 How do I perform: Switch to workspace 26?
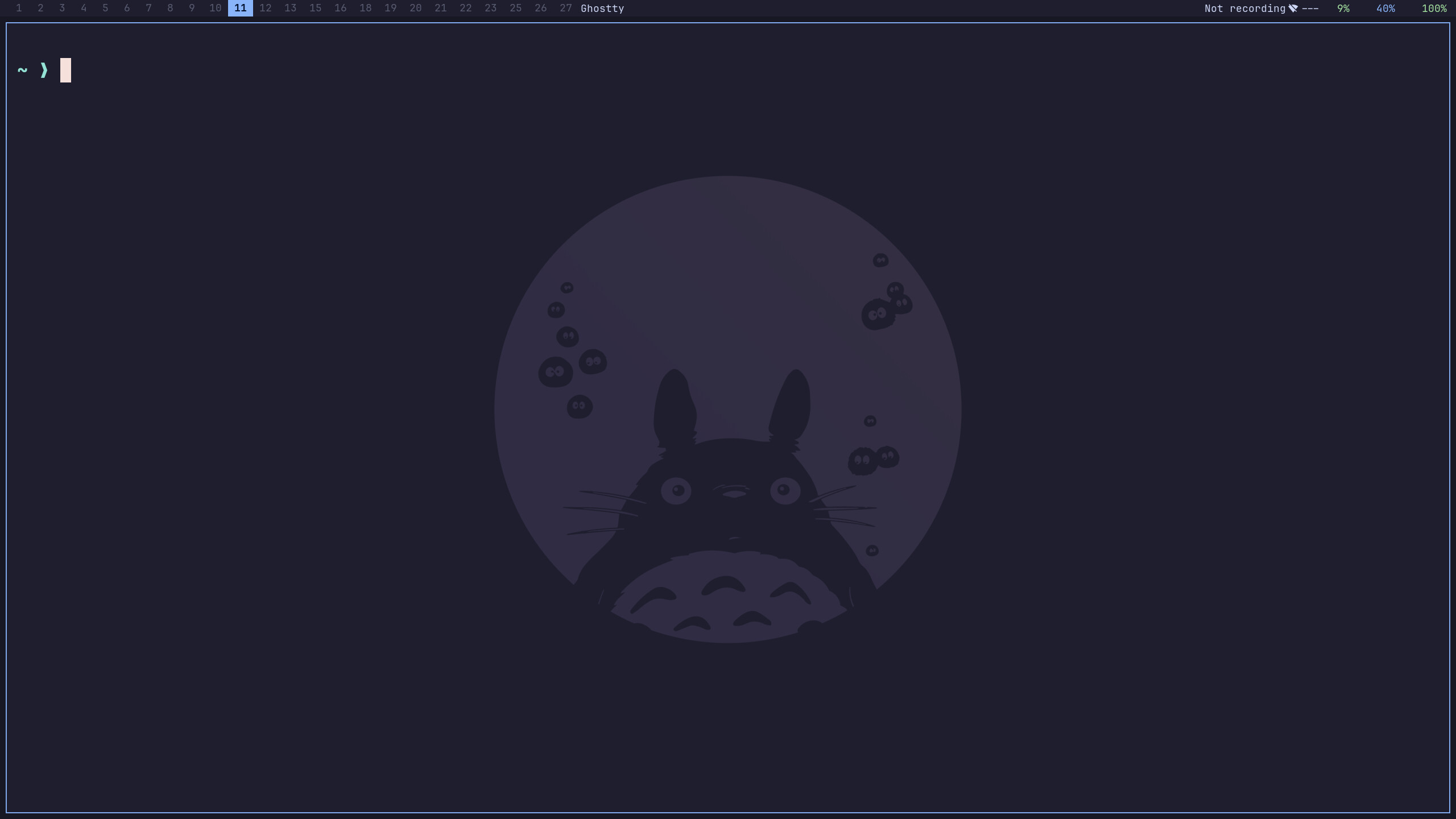click(x=541, y=8)
